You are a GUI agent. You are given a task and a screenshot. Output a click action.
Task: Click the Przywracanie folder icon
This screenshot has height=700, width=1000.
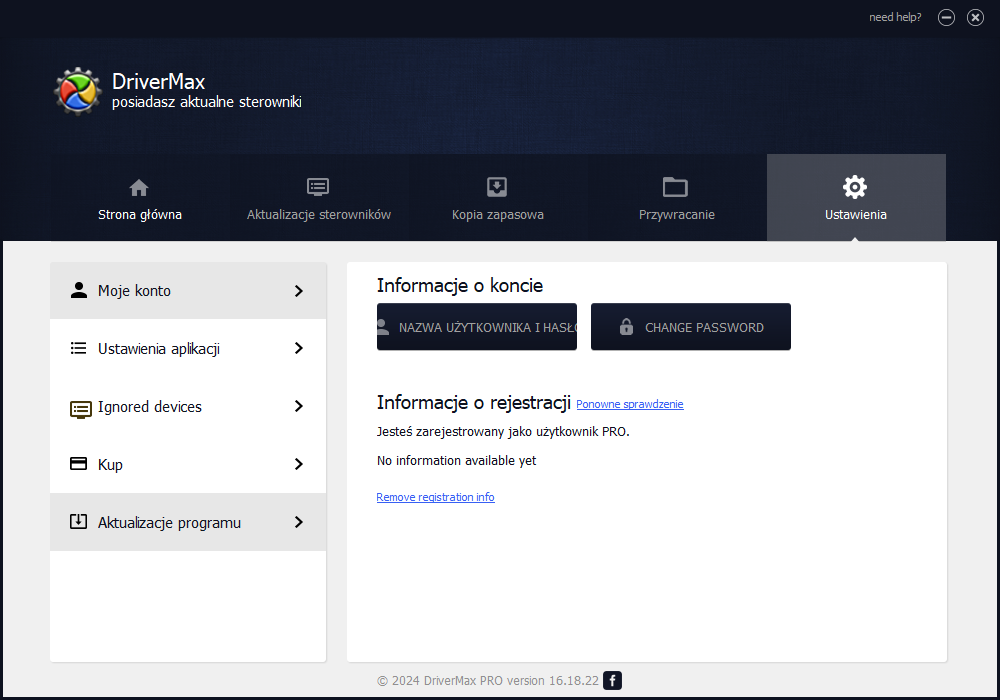tap(675, 187)
